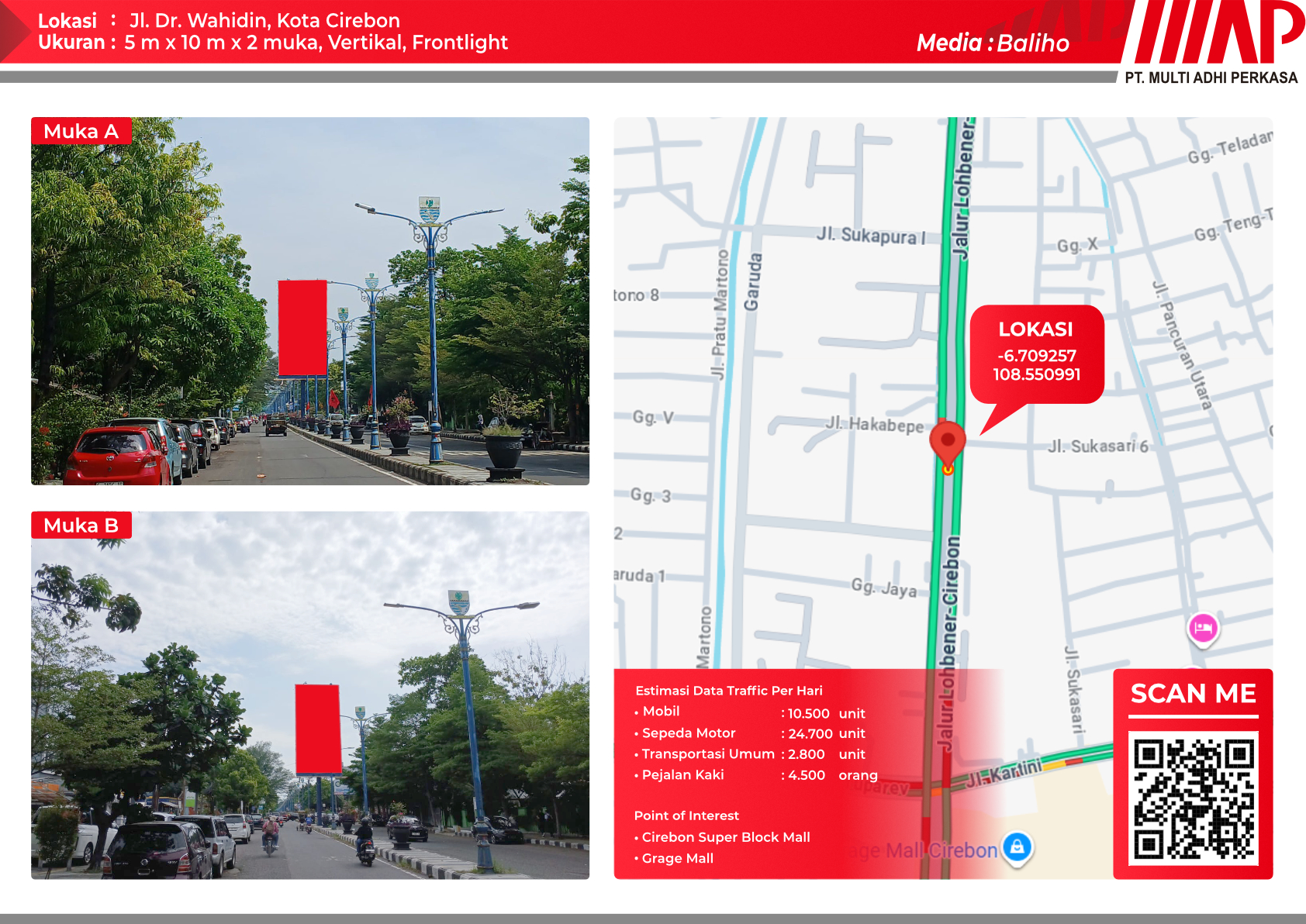Viewport: 1306px width, 924px height.
Task: Click the "Jl. Sukapura I" street label
Action: click(x=871, y=235)
